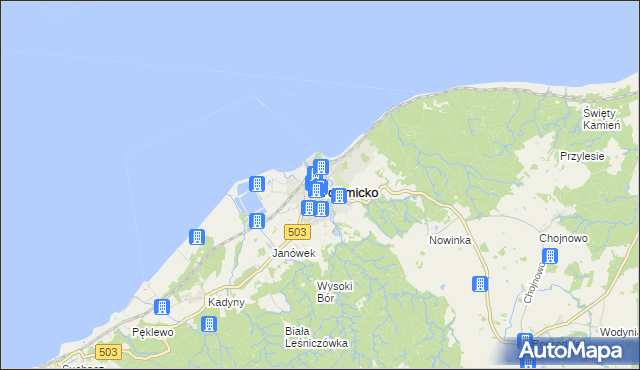Select the Przylesie place label

pyautogui.click(x=582, y=156)
